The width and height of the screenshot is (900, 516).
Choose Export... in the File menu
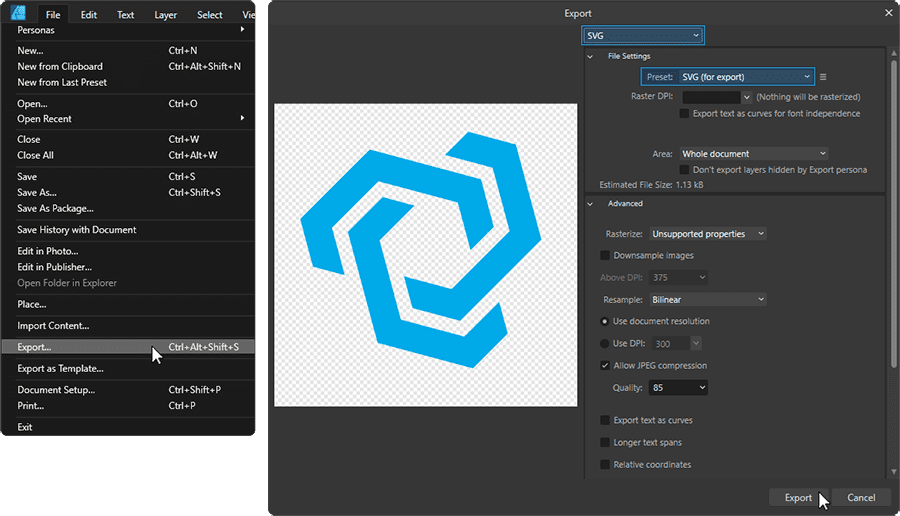pos(128,347)
